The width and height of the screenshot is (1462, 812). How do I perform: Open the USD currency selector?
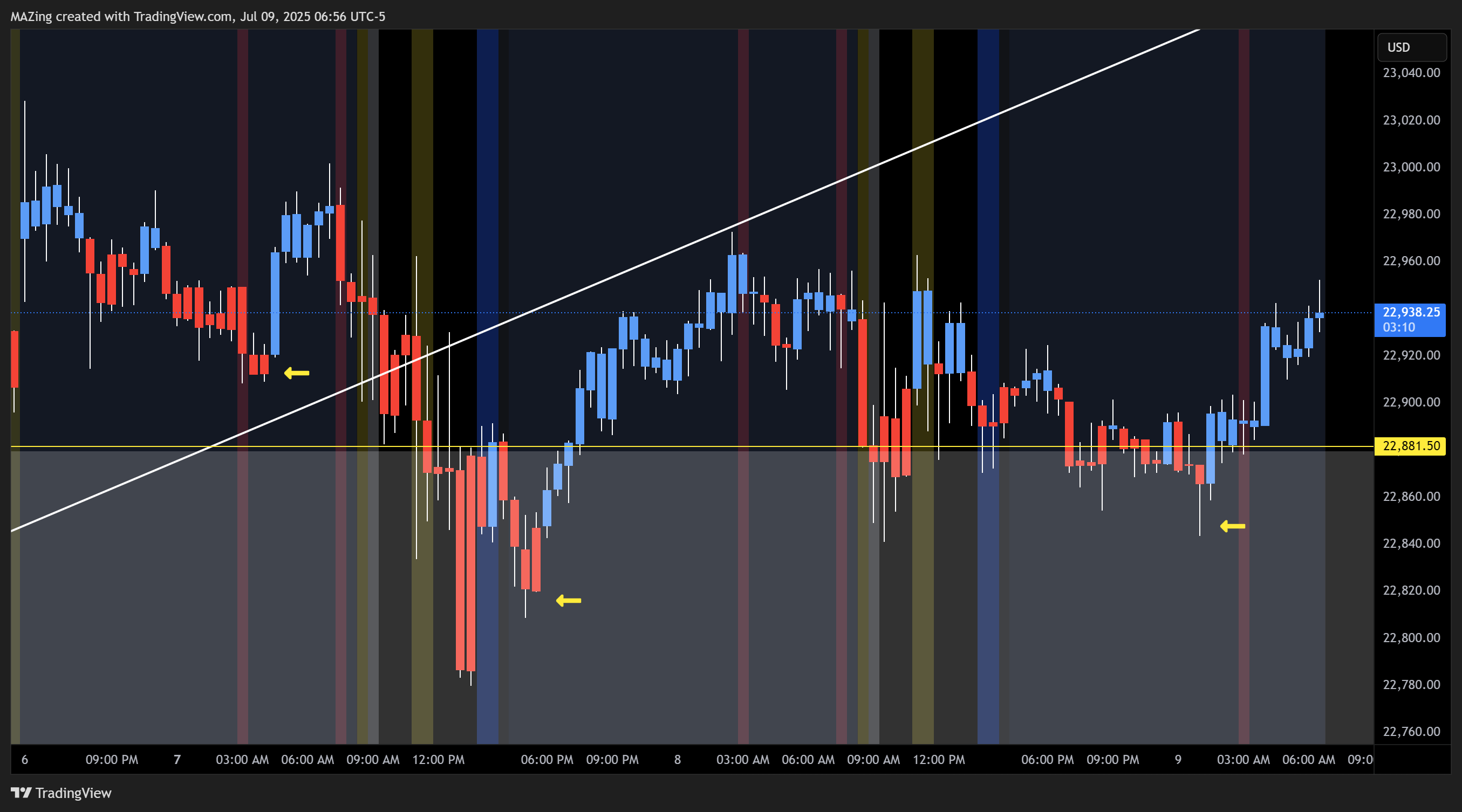(1411, 47)
